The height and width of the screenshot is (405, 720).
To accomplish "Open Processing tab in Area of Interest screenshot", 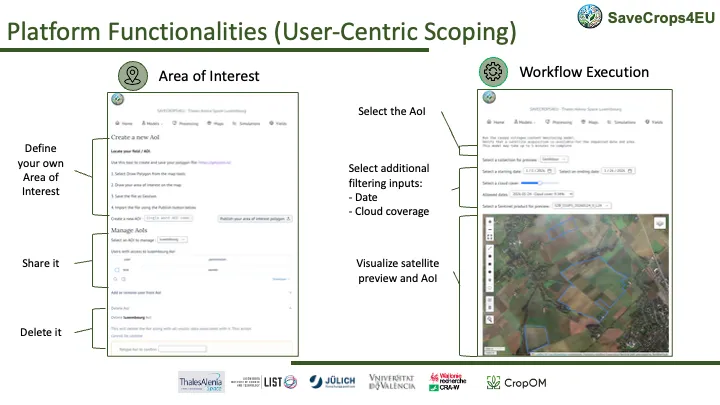I will point(186,123).
